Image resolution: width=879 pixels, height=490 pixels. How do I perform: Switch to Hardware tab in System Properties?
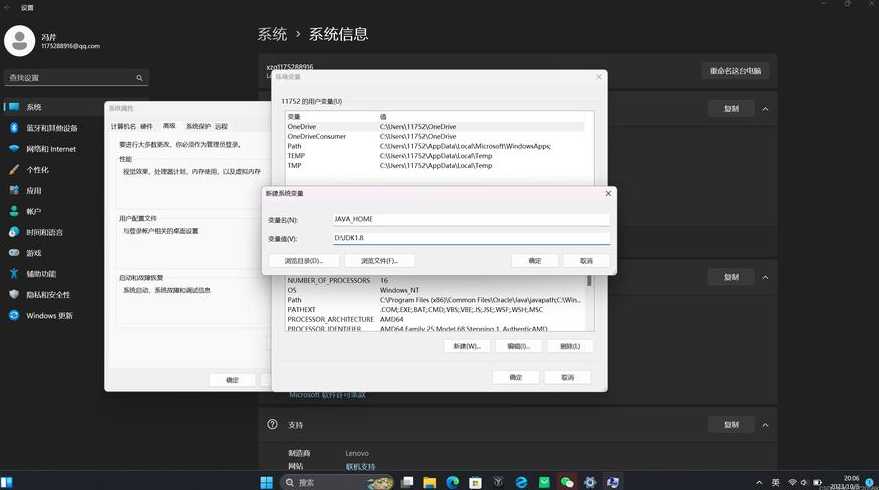(146, 127)
